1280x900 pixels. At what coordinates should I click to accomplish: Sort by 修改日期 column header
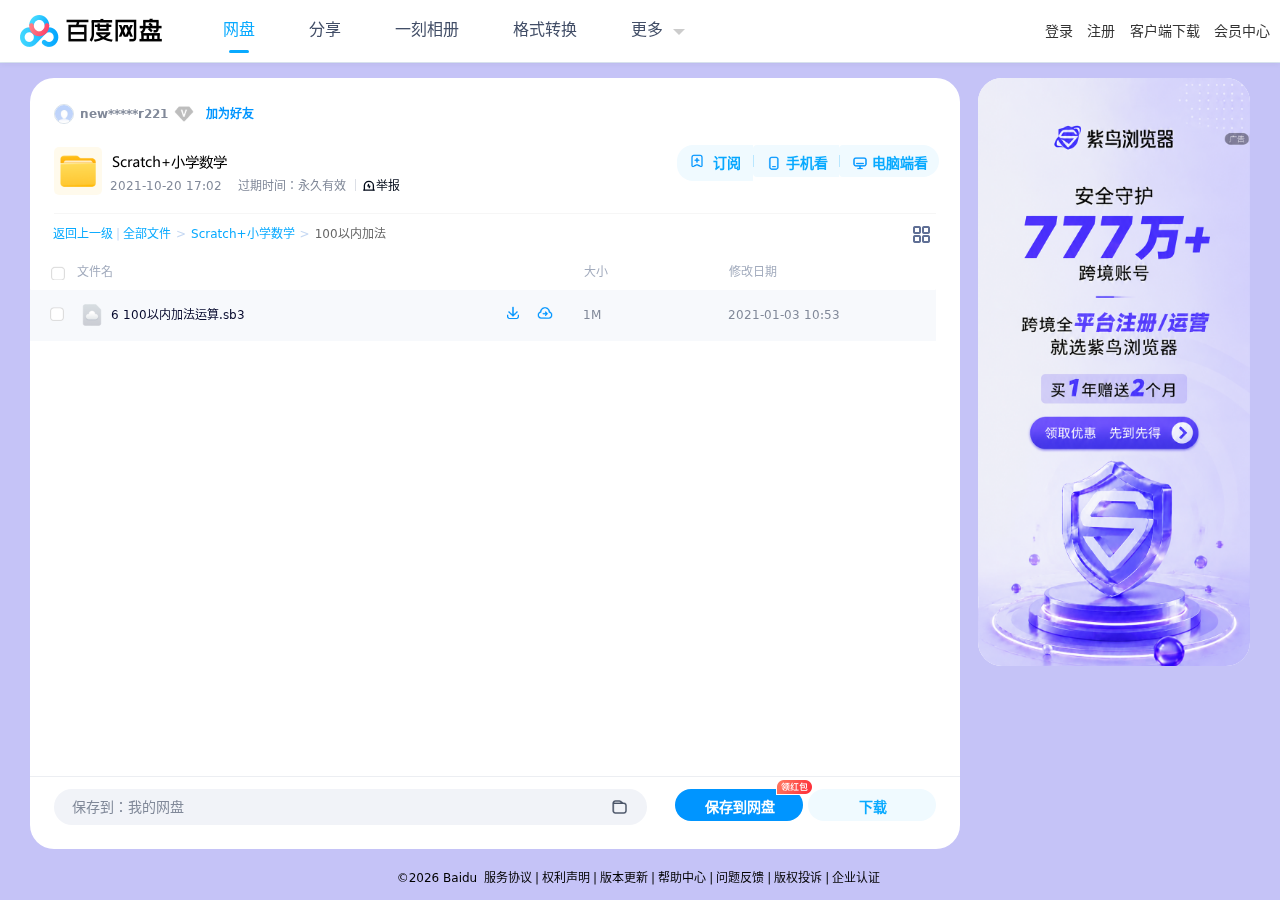click(x=753, y=272)
